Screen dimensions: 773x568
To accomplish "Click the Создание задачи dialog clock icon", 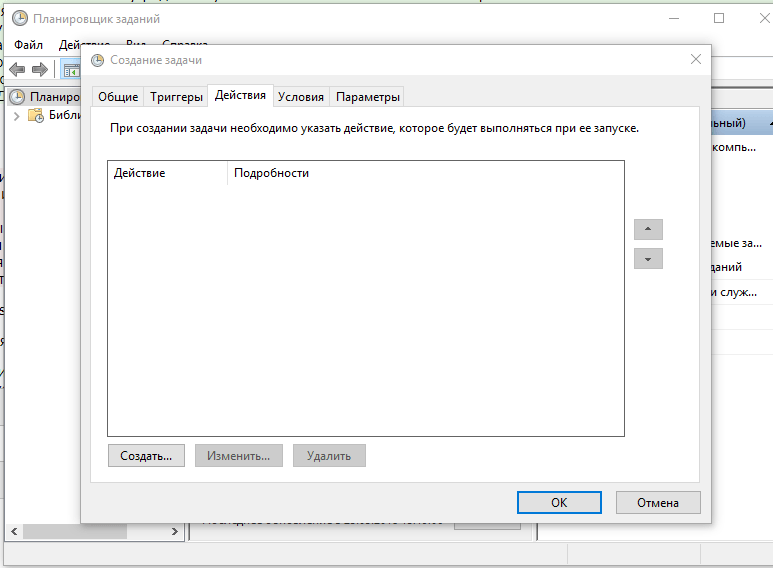I will tap(98, 60).
